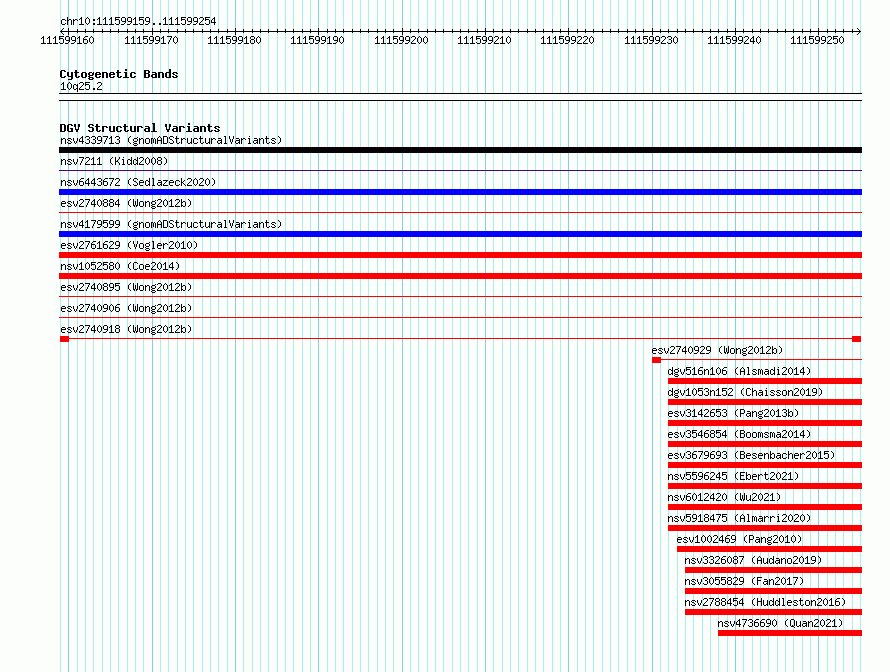Screen dimensions: 890x672
Task: Open esv2740918 (Wong2012b) variant
Action: [126, 329]
